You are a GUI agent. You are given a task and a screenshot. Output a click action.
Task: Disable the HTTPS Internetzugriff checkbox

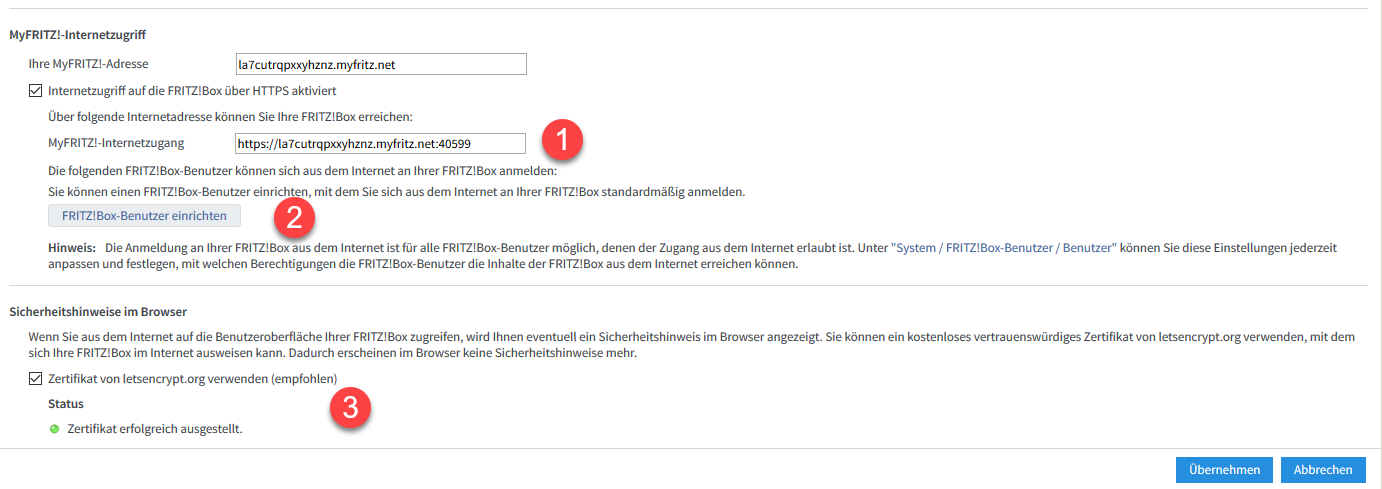pyautogui.click(x=36, y=90)
